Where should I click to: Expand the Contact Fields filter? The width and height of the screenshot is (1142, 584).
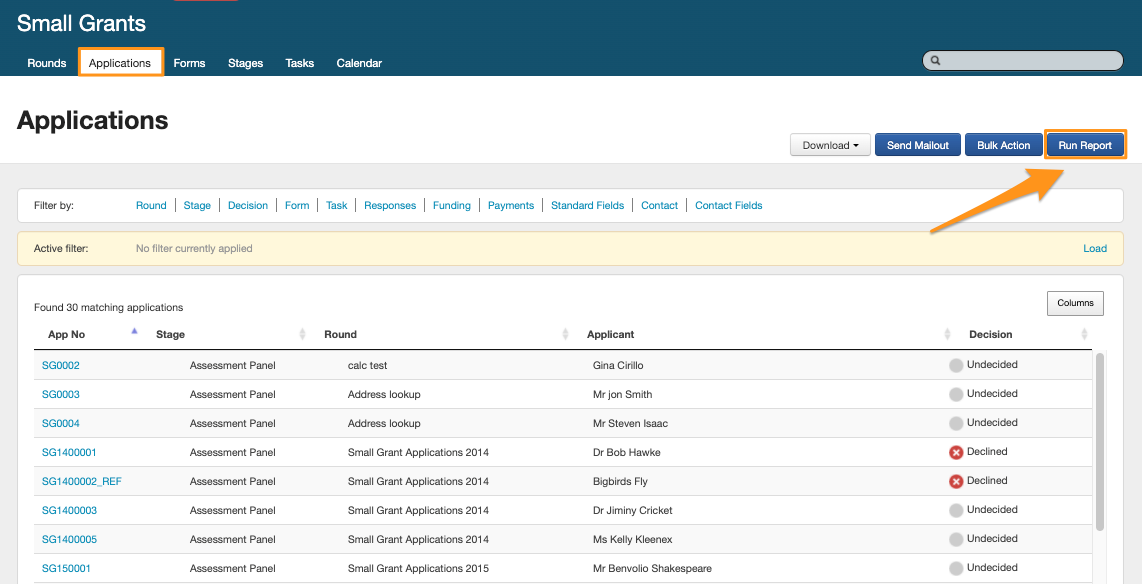pyautogui.click(x=728, y=205)
